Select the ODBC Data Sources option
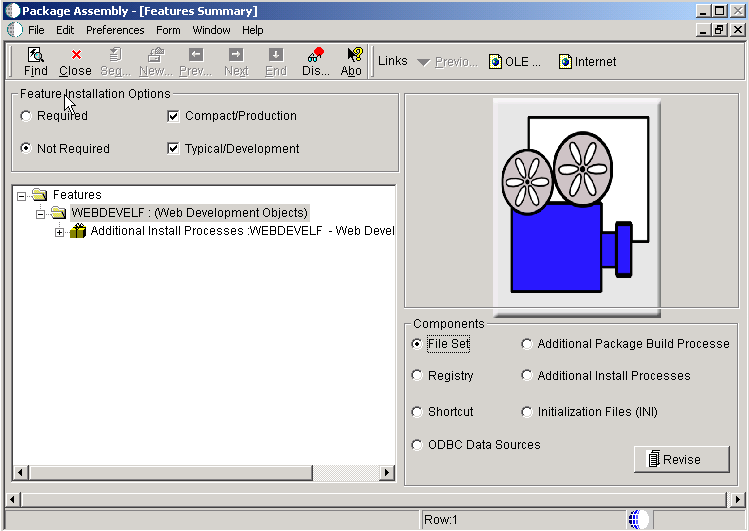Image resolution: width=749 pixels, height=531 pixels. (x=417, y=445)
